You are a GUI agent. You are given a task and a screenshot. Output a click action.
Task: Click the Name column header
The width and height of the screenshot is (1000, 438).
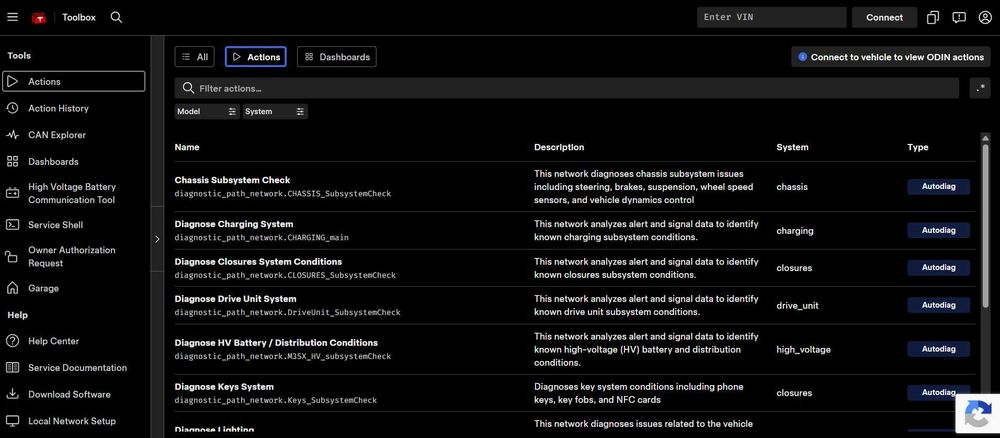click(x=187, y=147)
